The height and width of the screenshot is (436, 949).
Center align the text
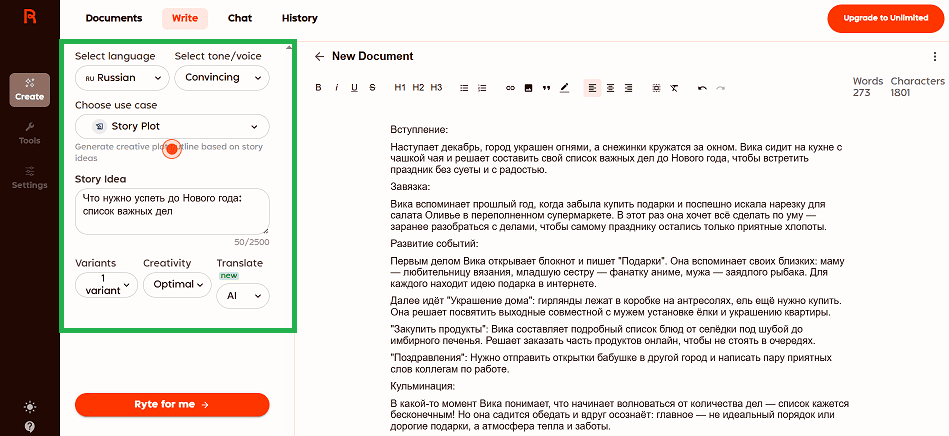[x=610, y=88]
